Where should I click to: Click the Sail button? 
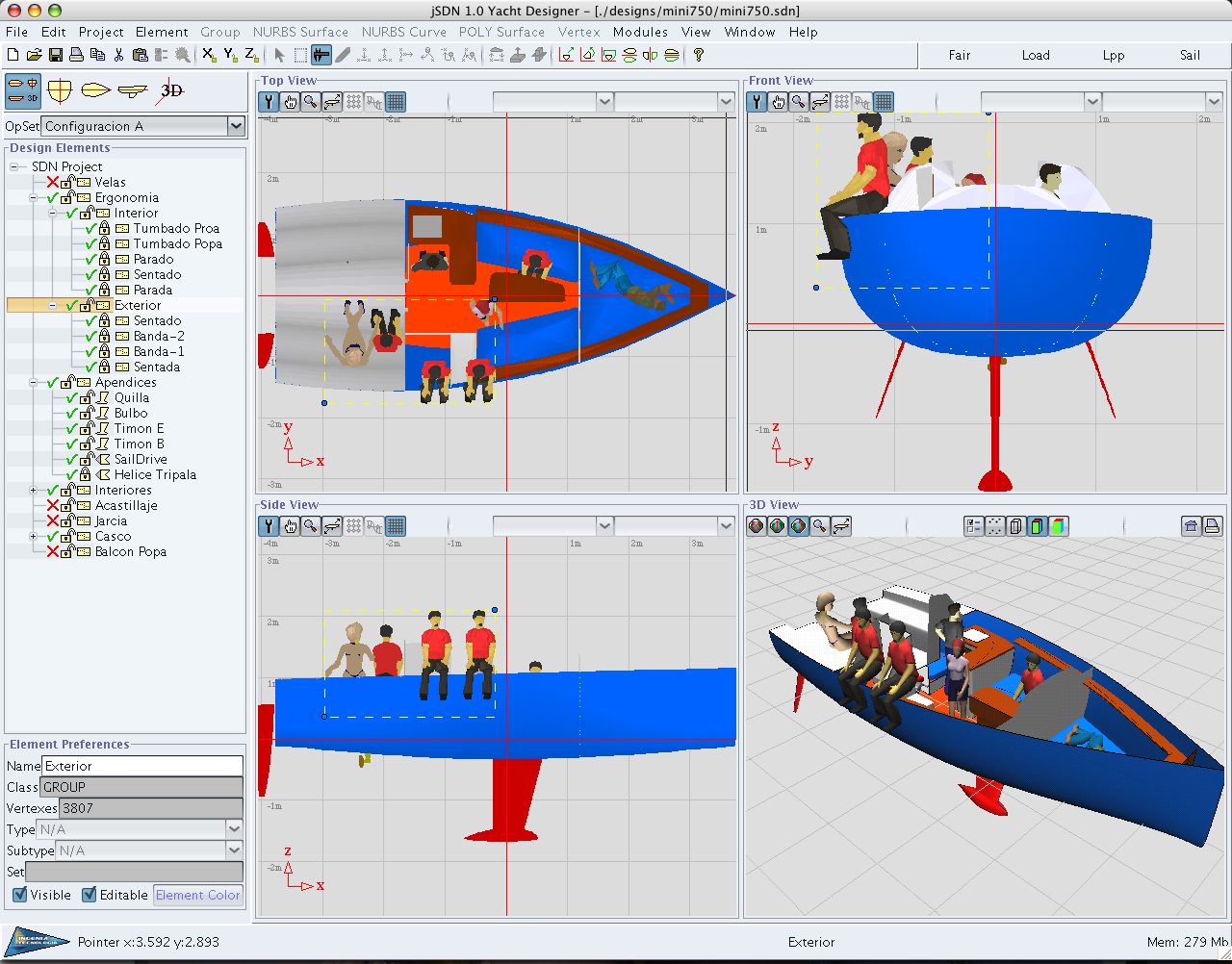pyautogui.click(x=1190, y=55)
